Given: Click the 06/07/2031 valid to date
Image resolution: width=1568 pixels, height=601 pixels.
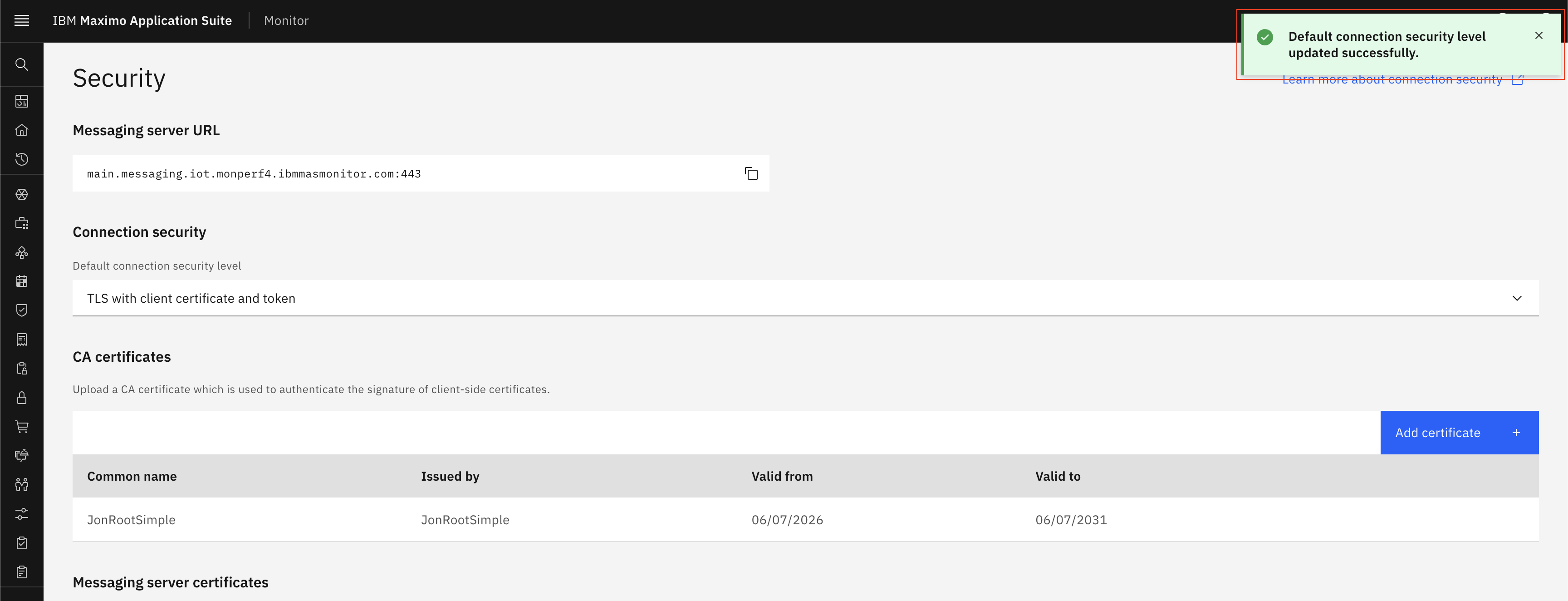Looking at the screenshot, I should [x=1071, y=519].
